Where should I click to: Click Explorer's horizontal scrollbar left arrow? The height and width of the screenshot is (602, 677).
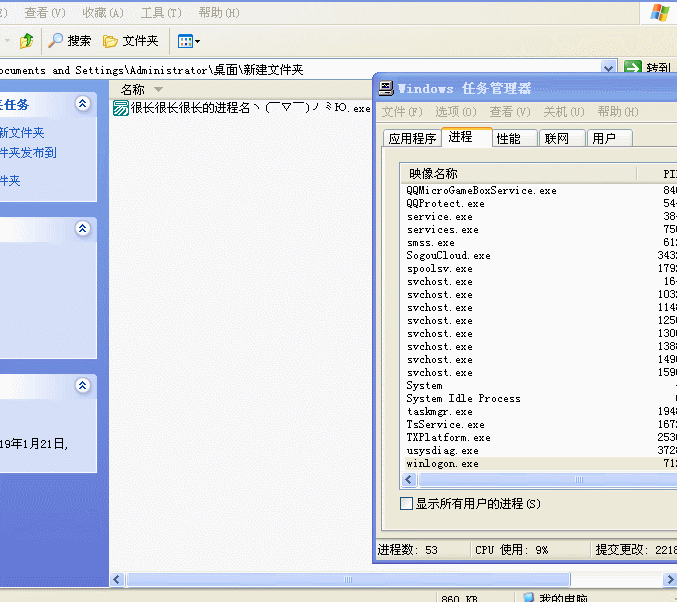point(117,580)
